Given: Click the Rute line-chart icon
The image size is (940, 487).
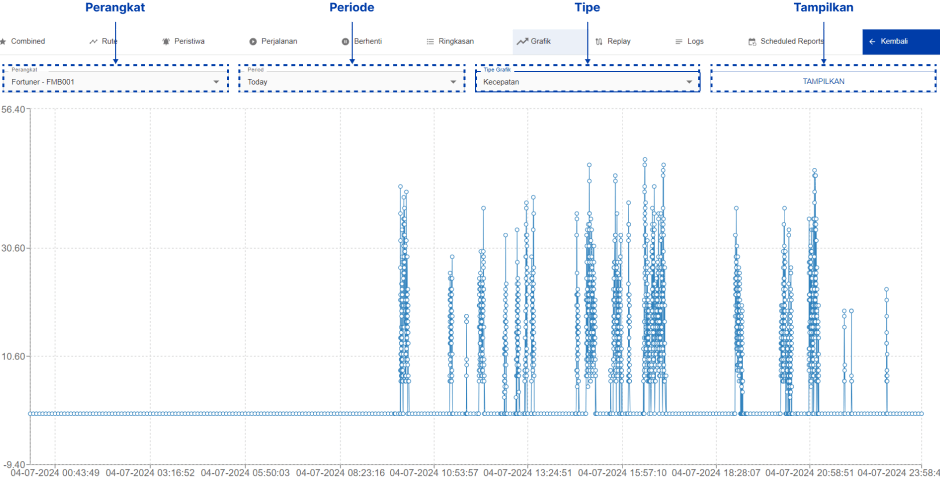Looking at the screenshot, I should (x=93, y=42).
